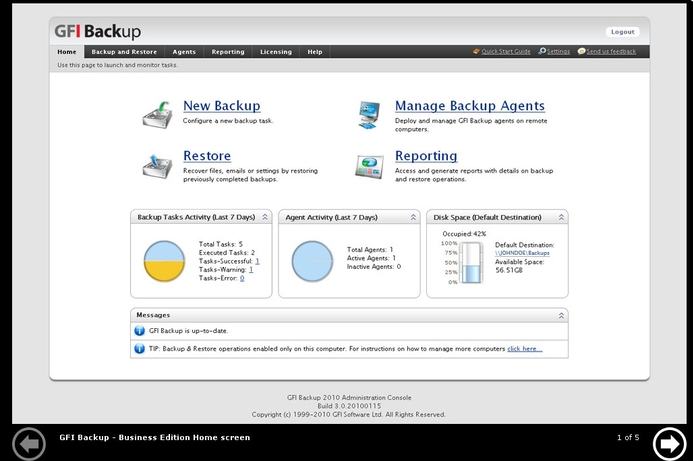Go to the next slide arrow
The image size is (693, 461).
click(x=670, y=444)
